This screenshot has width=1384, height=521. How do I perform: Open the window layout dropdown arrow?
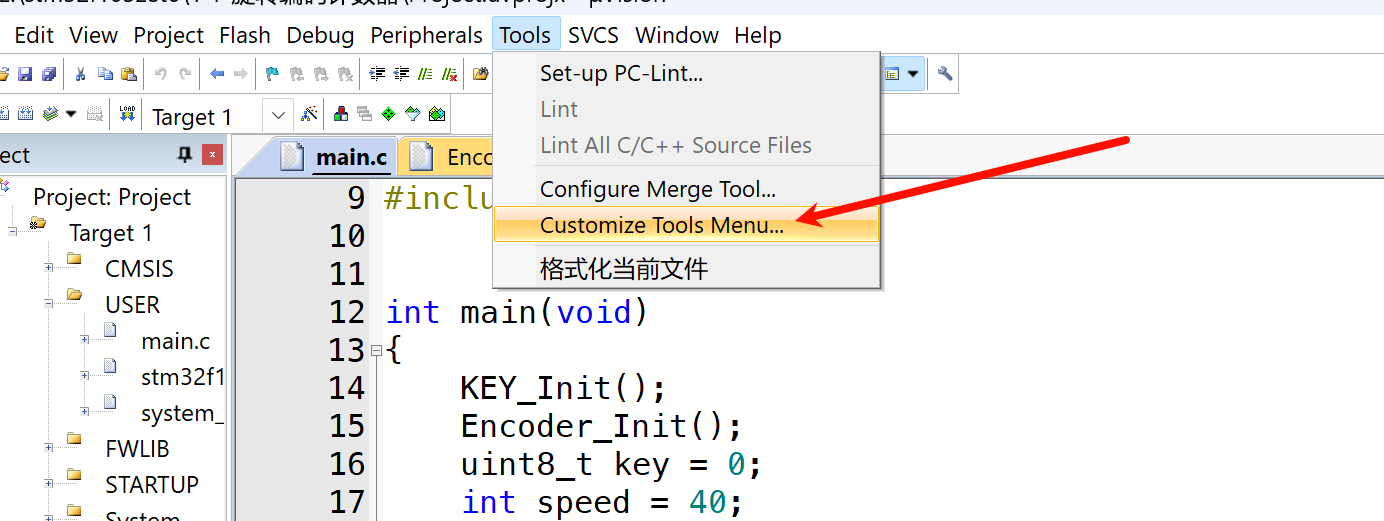click(912, 74)
